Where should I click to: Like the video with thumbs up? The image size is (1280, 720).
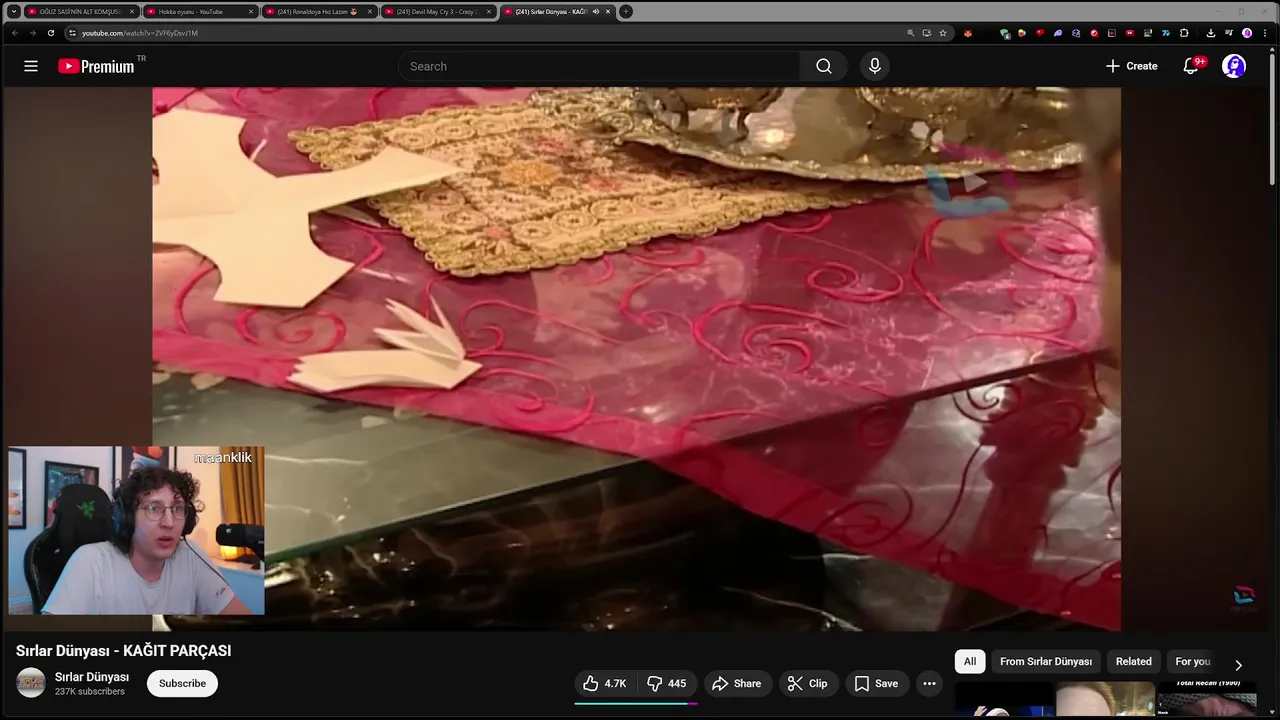coord(604,683)
